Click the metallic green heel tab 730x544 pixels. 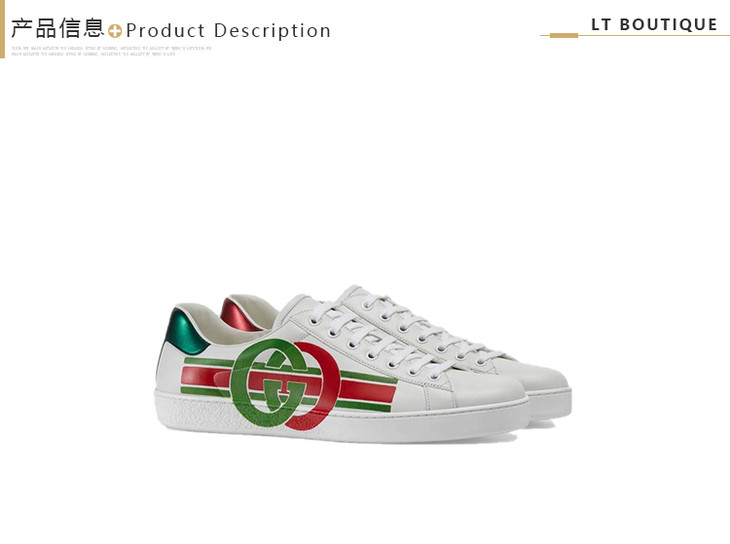(x=186, y=331)
